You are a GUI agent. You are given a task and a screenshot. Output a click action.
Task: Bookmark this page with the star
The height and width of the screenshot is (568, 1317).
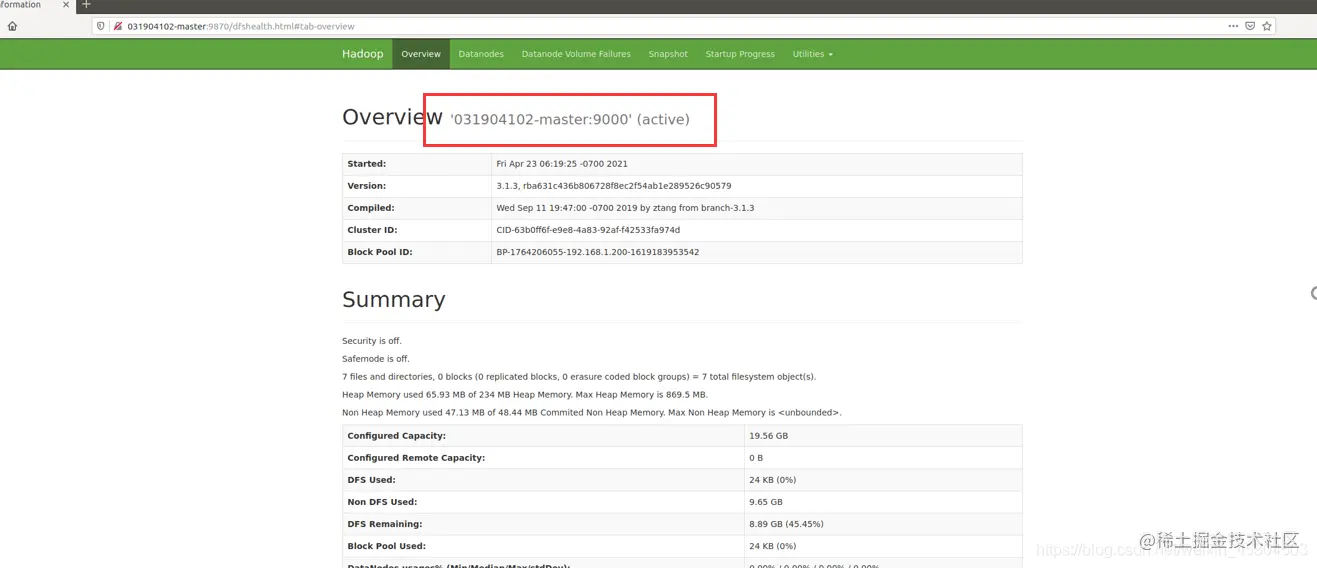click(1267, 26)
